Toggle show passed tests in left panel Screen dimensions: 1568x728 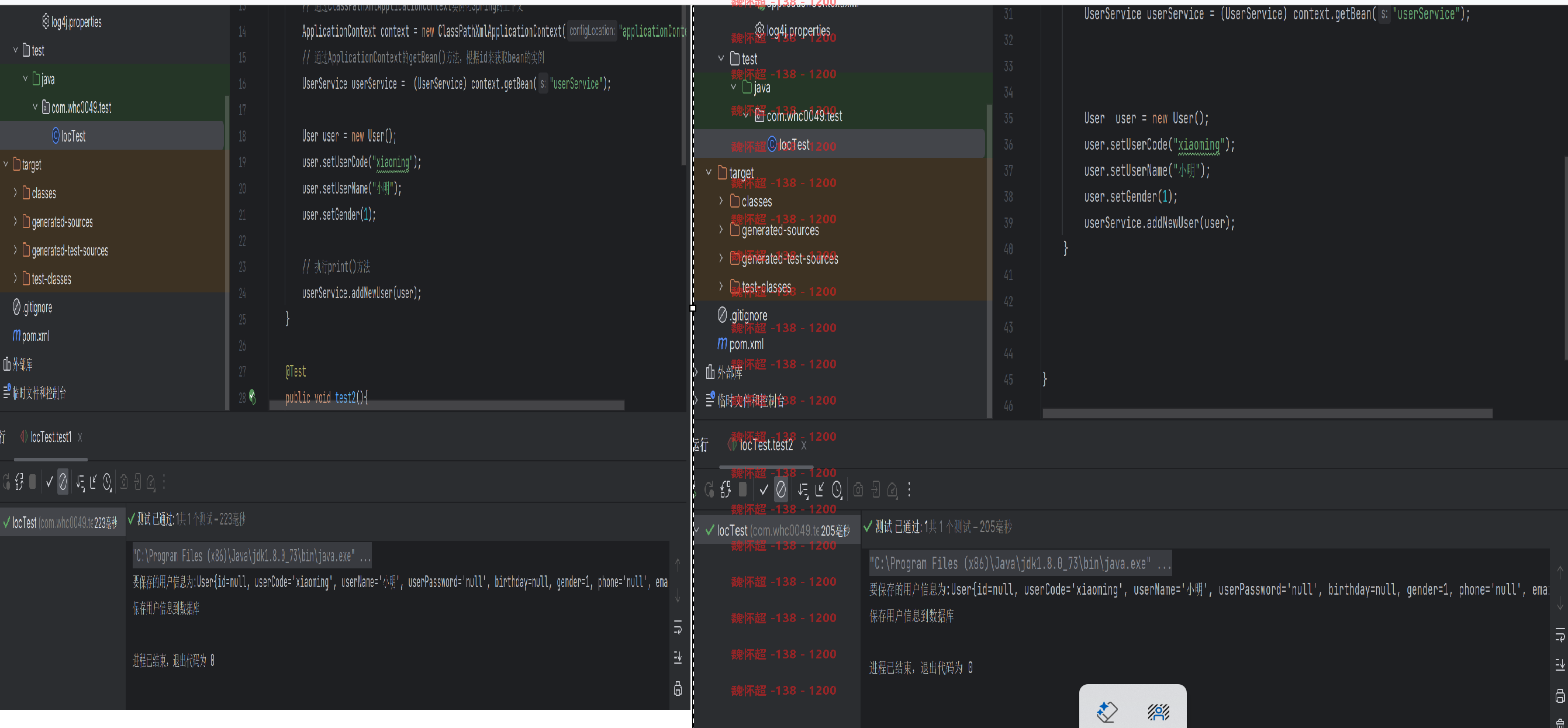pyautogui.click(x=49, y=482)
